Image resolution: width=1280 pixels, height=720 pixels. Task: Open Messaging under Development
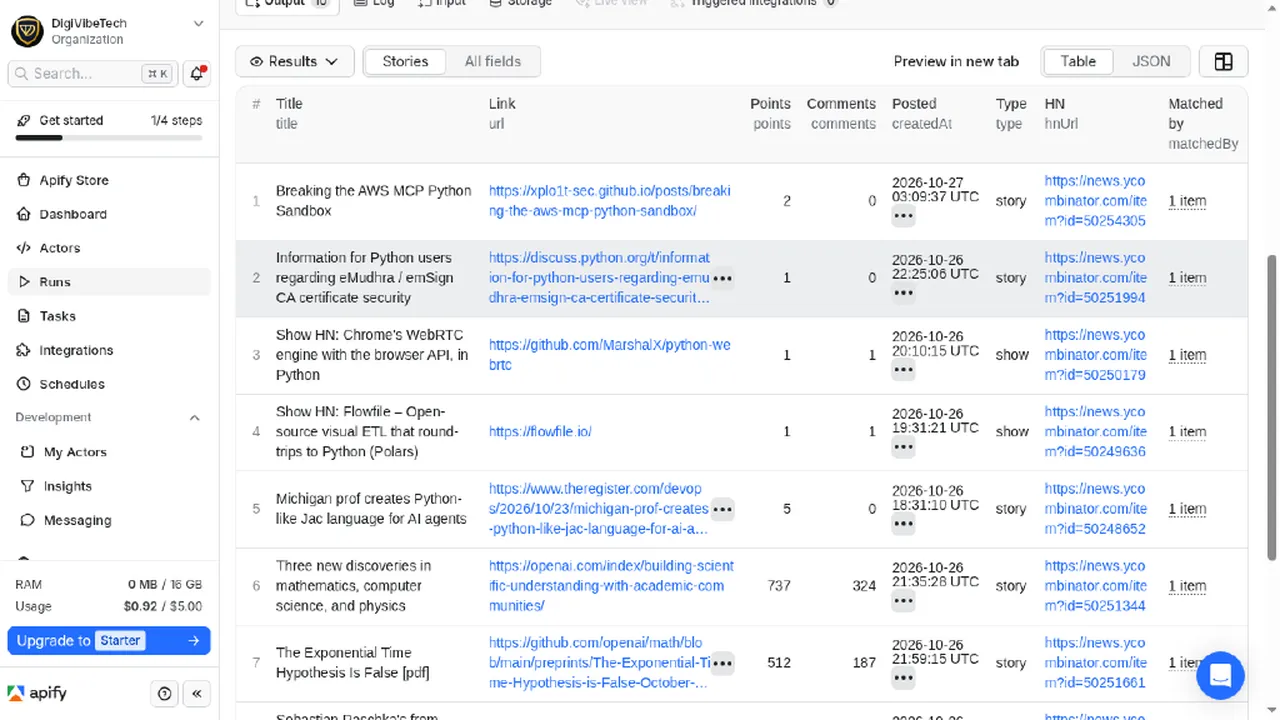pos(110,520)
